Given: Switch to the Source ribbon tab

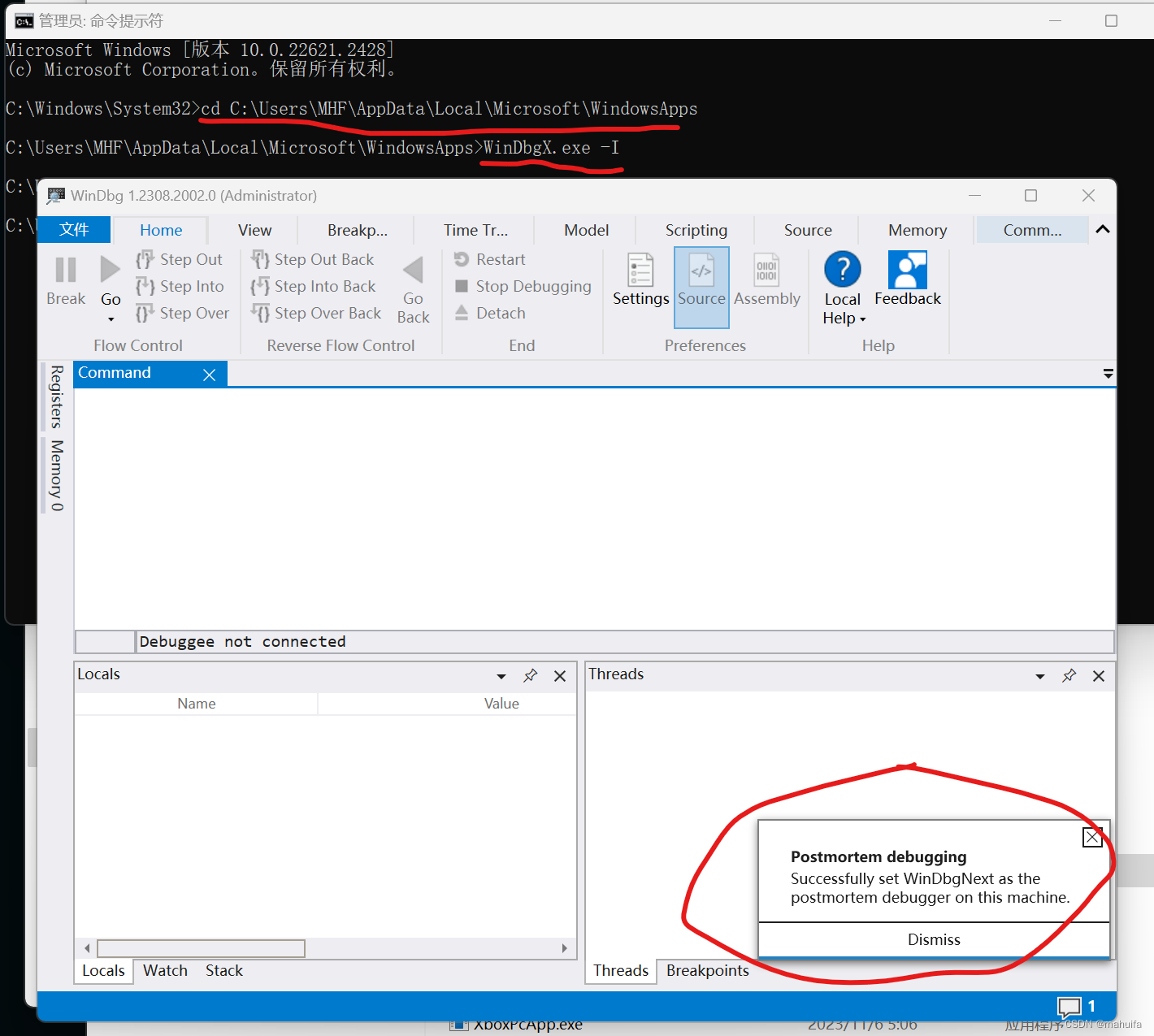Looking at the screenshot, I should pos(808,230).
